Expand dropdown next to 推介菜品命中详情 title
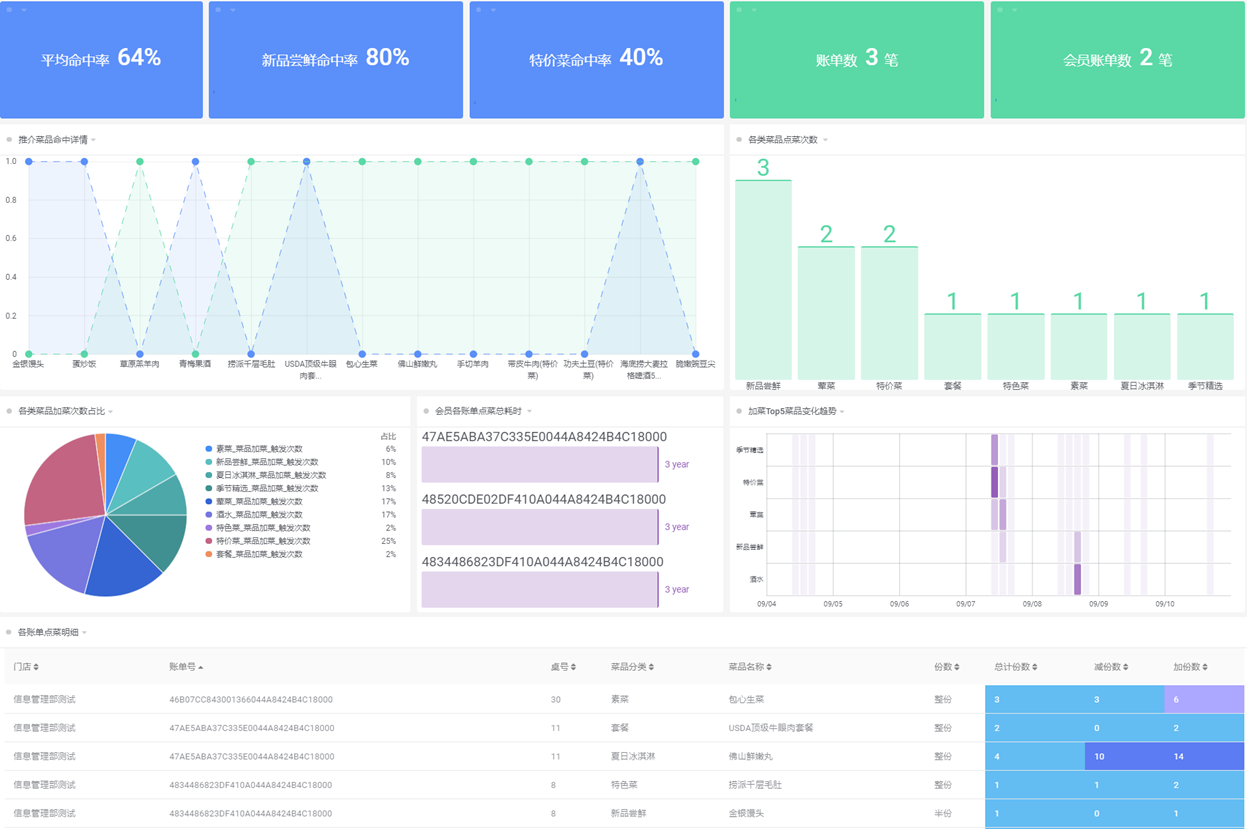1247x829 pixels. click(94, 140)
